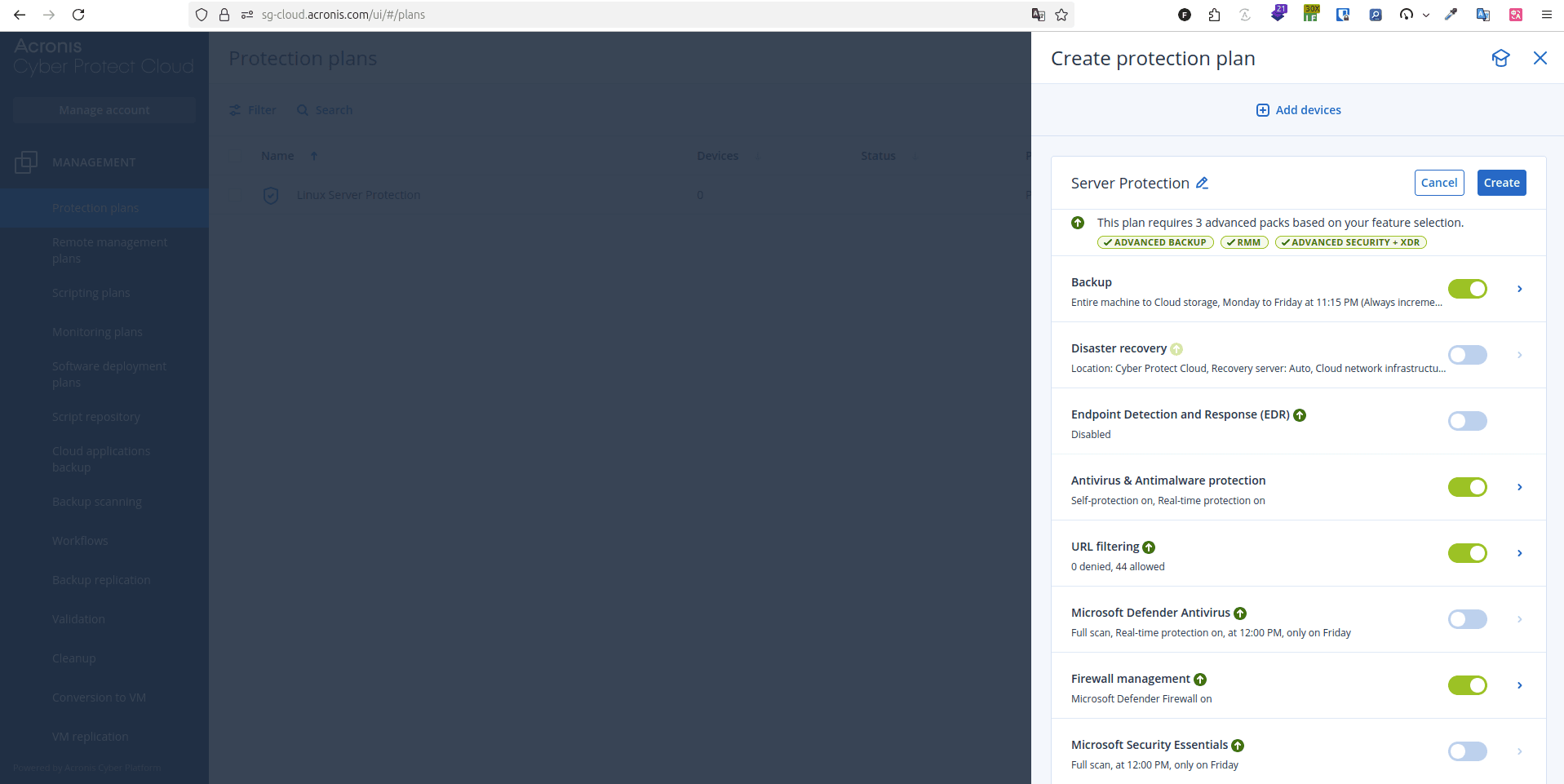Click the shield icon beside Linux Server Protection

click(270, 195)
